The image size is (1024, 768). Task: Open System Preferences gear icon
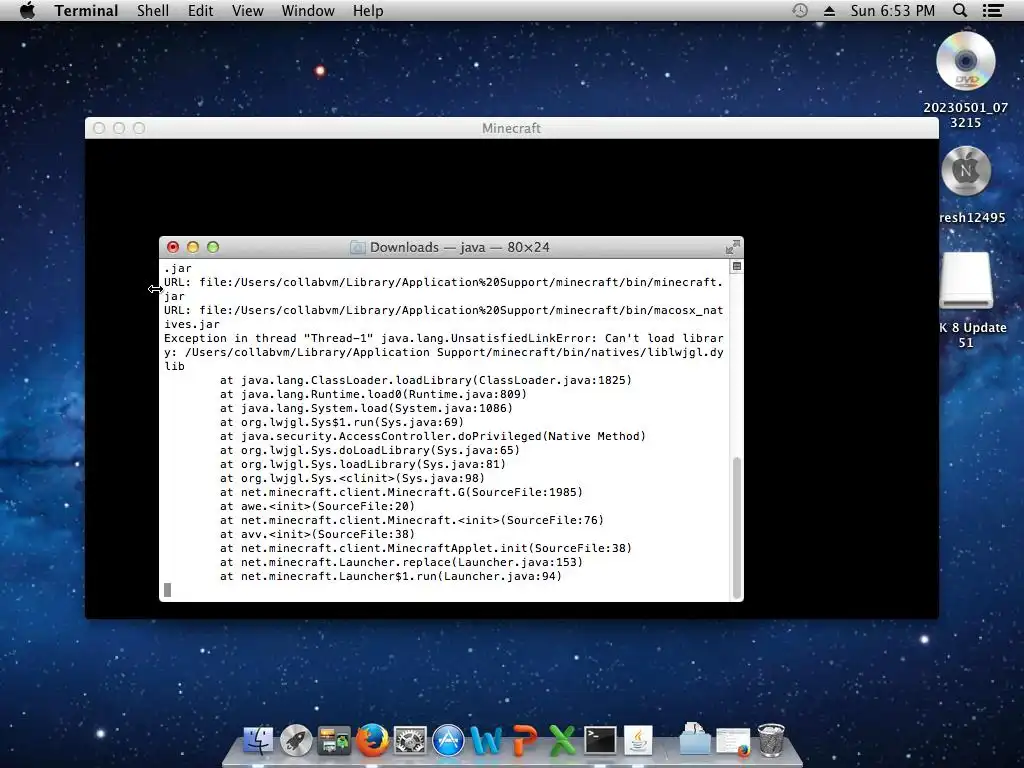point(410,741)
